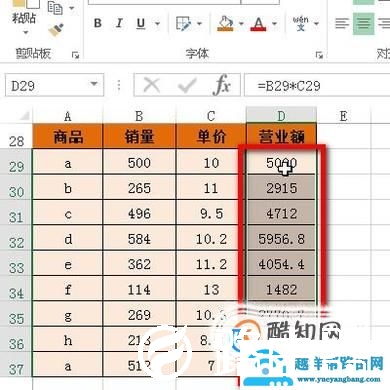Select column E header
The image size is (390, 390).
(343, 116)
